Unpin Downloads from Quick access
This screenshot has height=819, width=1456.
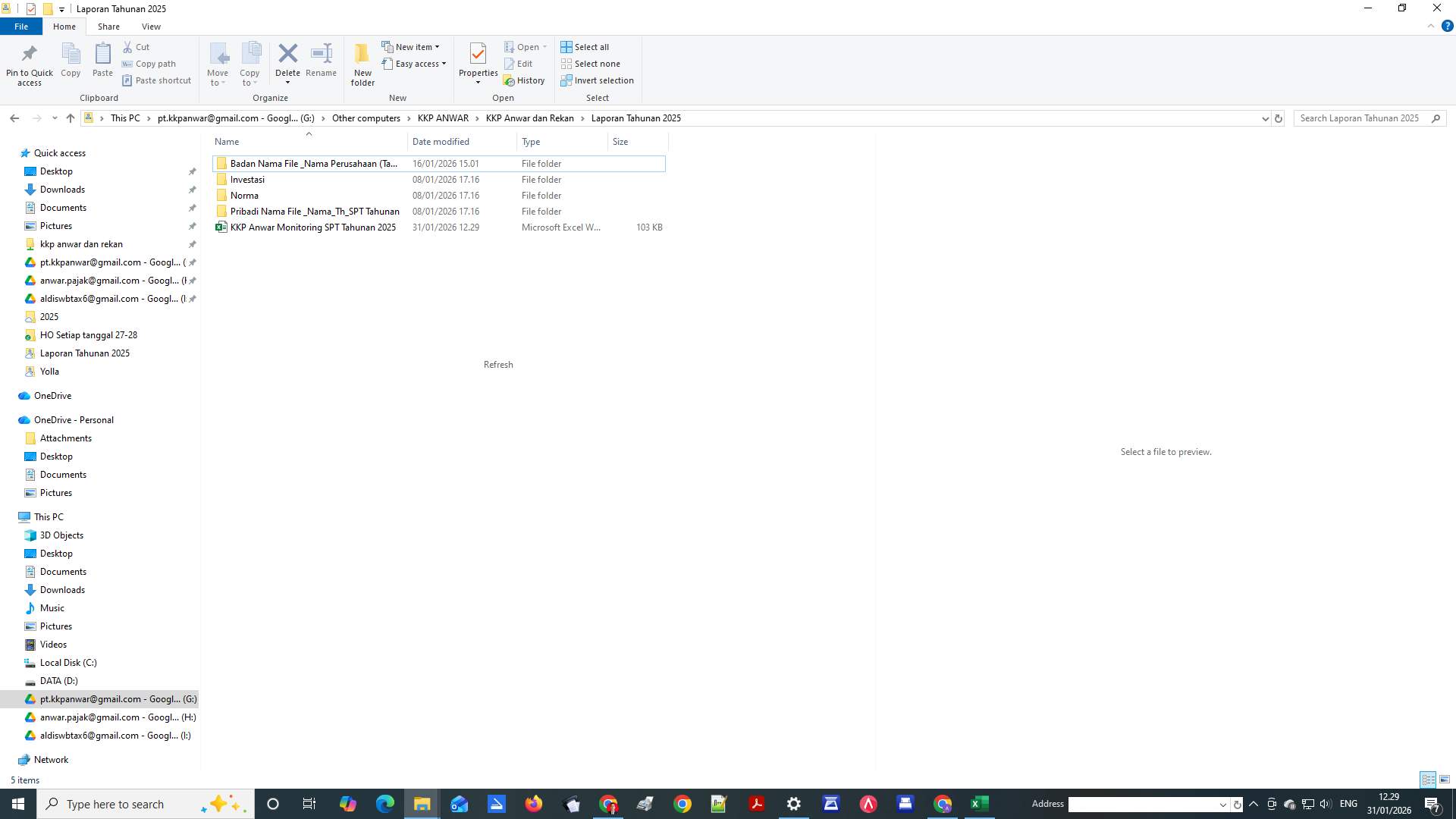click(x=193, y=190)
